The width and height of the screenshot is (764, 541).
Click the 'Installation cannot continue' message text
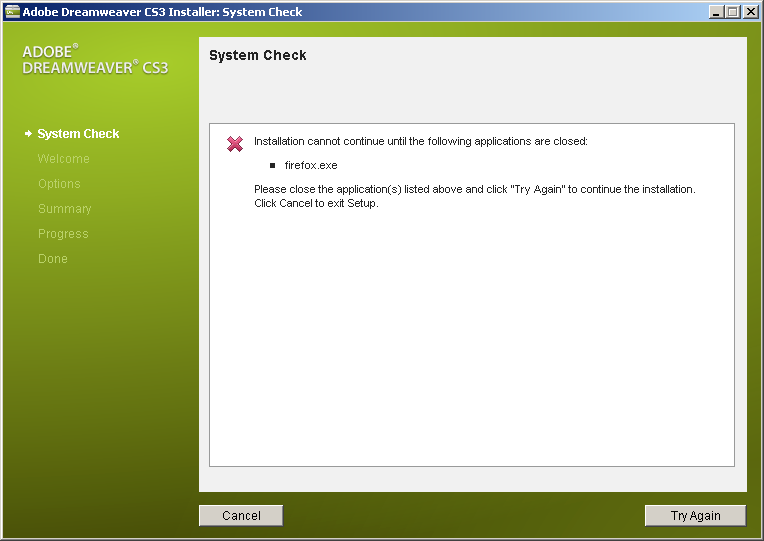coord(420,141)
